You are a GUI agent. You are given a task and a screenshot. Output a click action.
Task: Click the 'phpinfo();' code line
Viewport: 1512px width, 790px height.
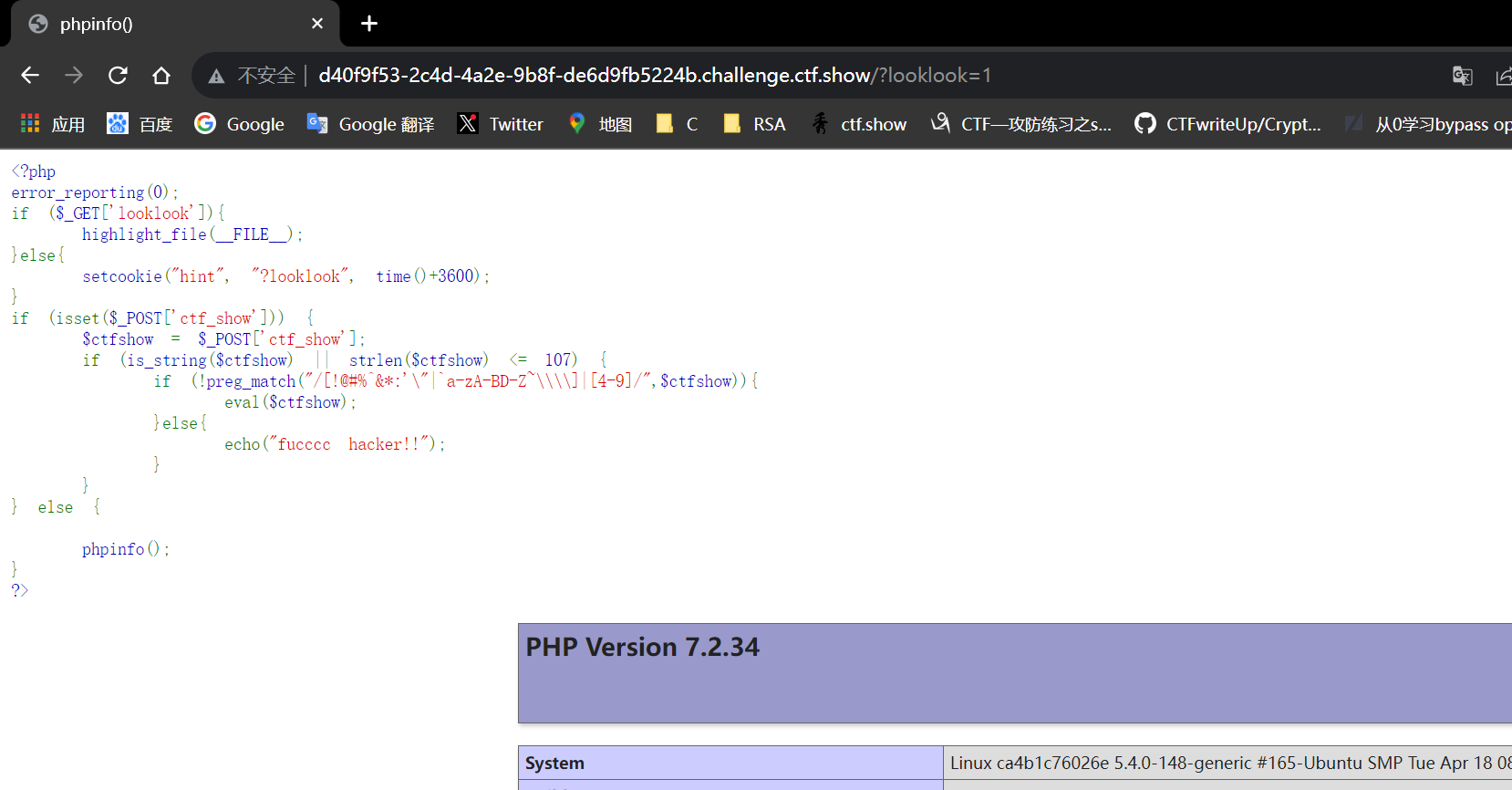pyautogui.click(x=126, y=549)
